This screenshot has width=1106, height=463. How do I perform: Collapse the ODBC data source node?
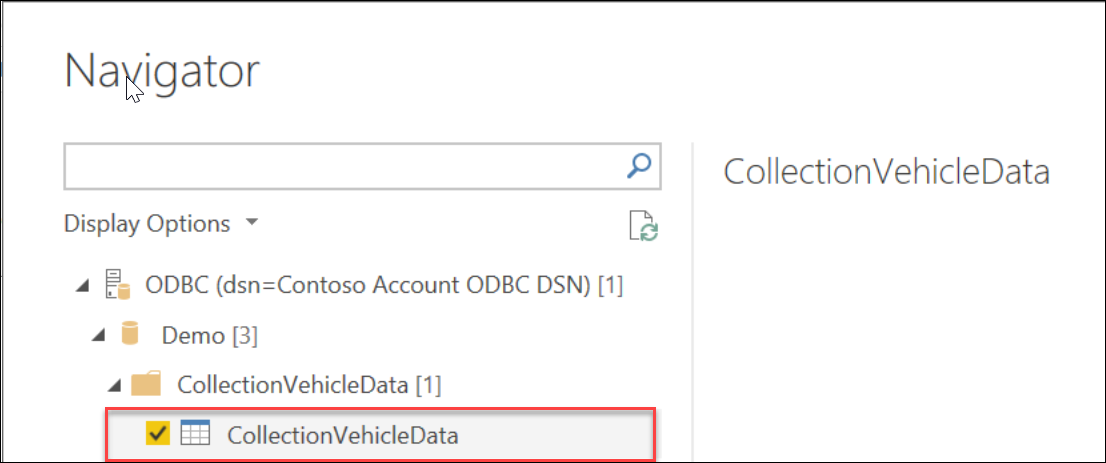[80, 287]
